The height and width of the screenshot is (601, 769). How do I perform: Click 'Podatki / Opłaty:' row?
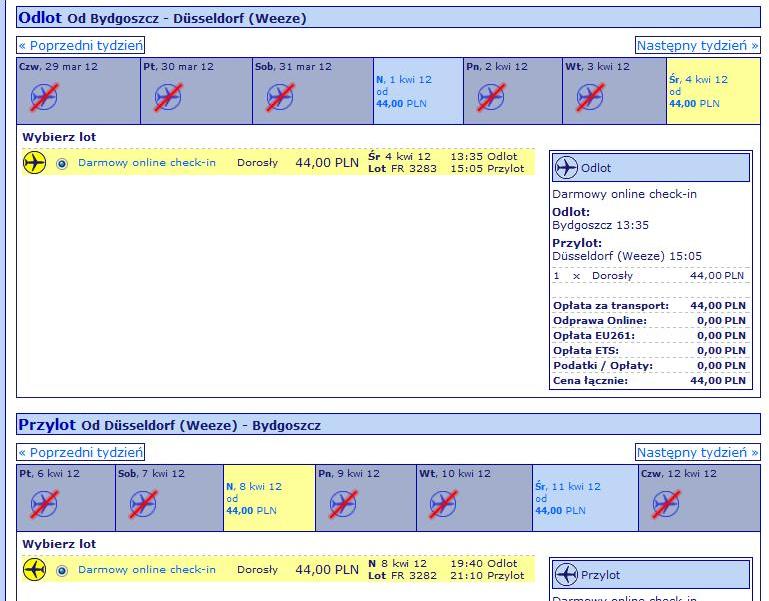tap(649, 366)
